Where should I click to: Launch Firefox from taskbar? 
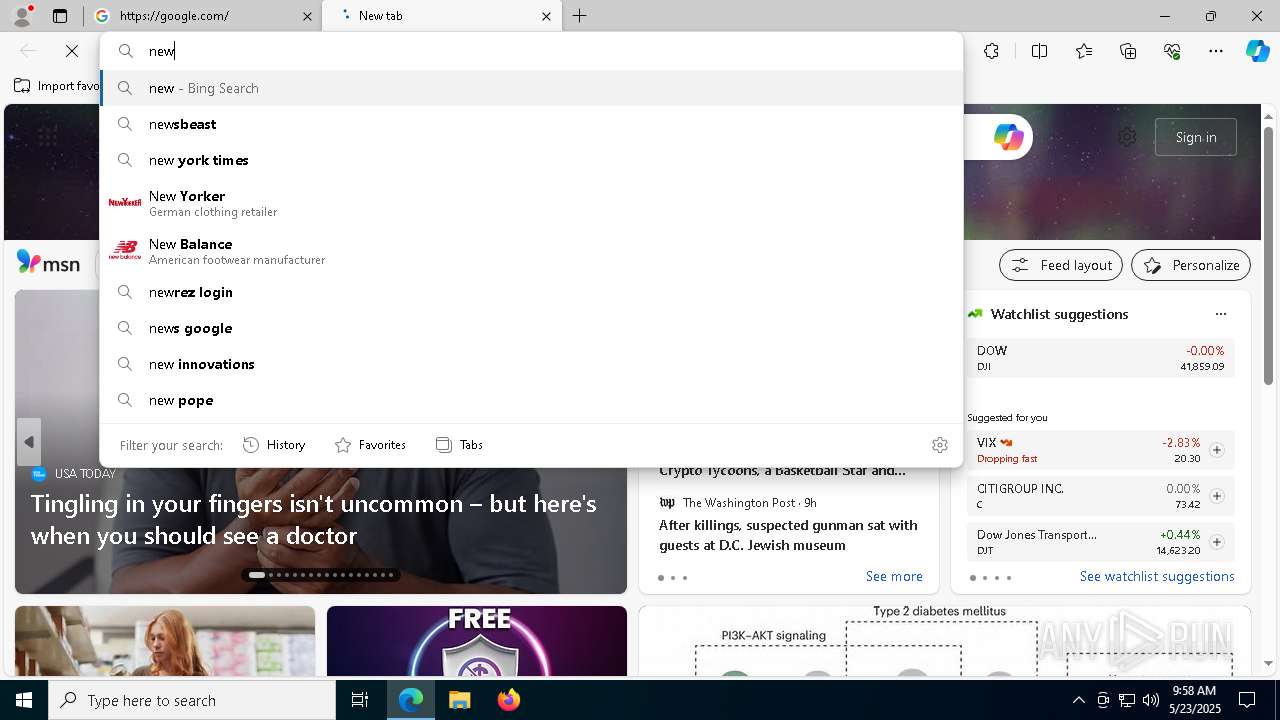click(508, 700)
